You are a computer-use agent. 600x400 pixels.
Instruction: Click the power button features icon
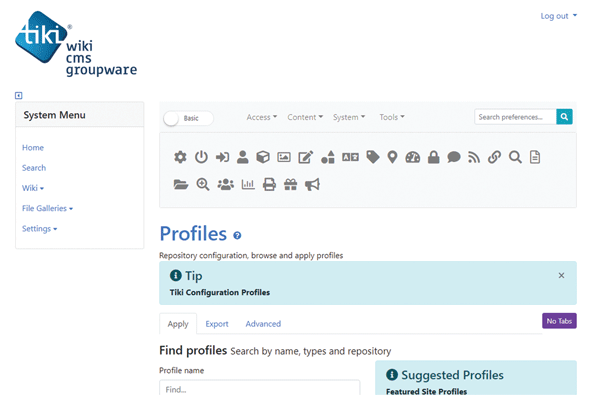(201, 157)
